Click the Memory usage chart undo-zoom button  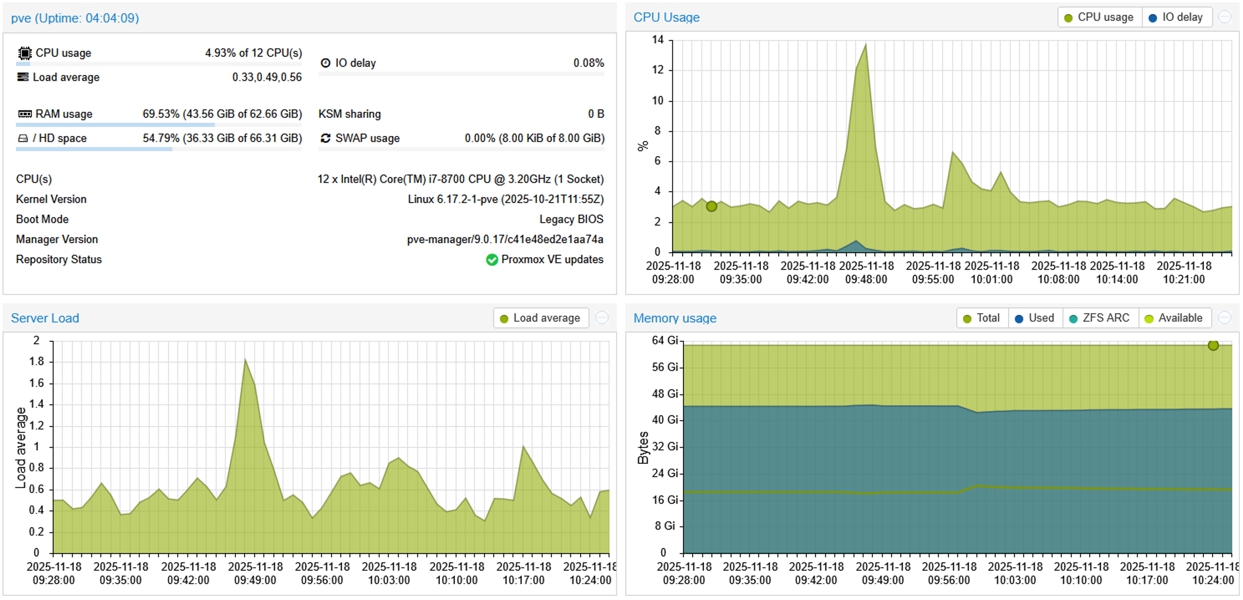[x=1224, y=318]
